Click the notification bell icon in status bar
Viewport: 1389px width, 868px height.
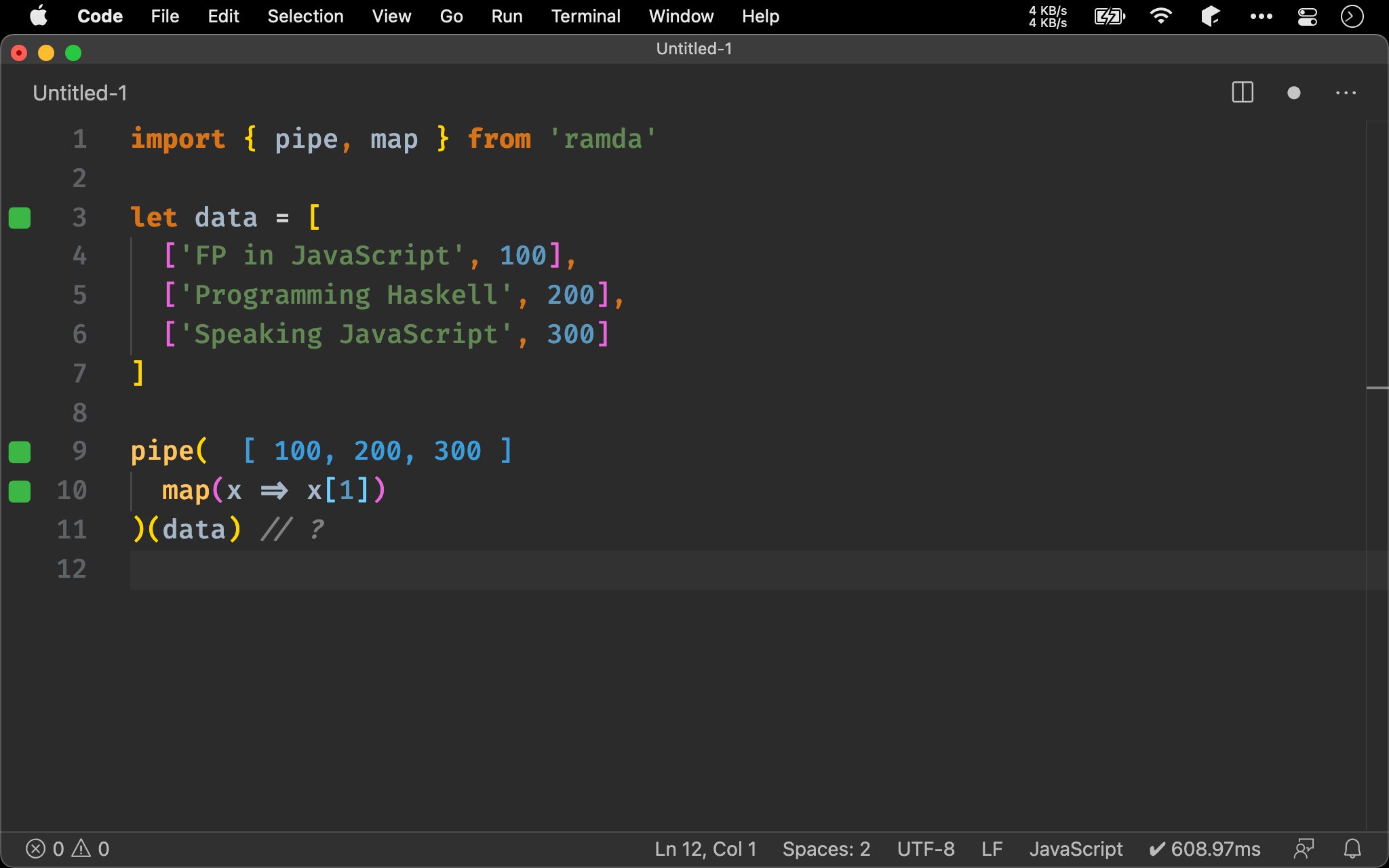[x=1352, y=848]
